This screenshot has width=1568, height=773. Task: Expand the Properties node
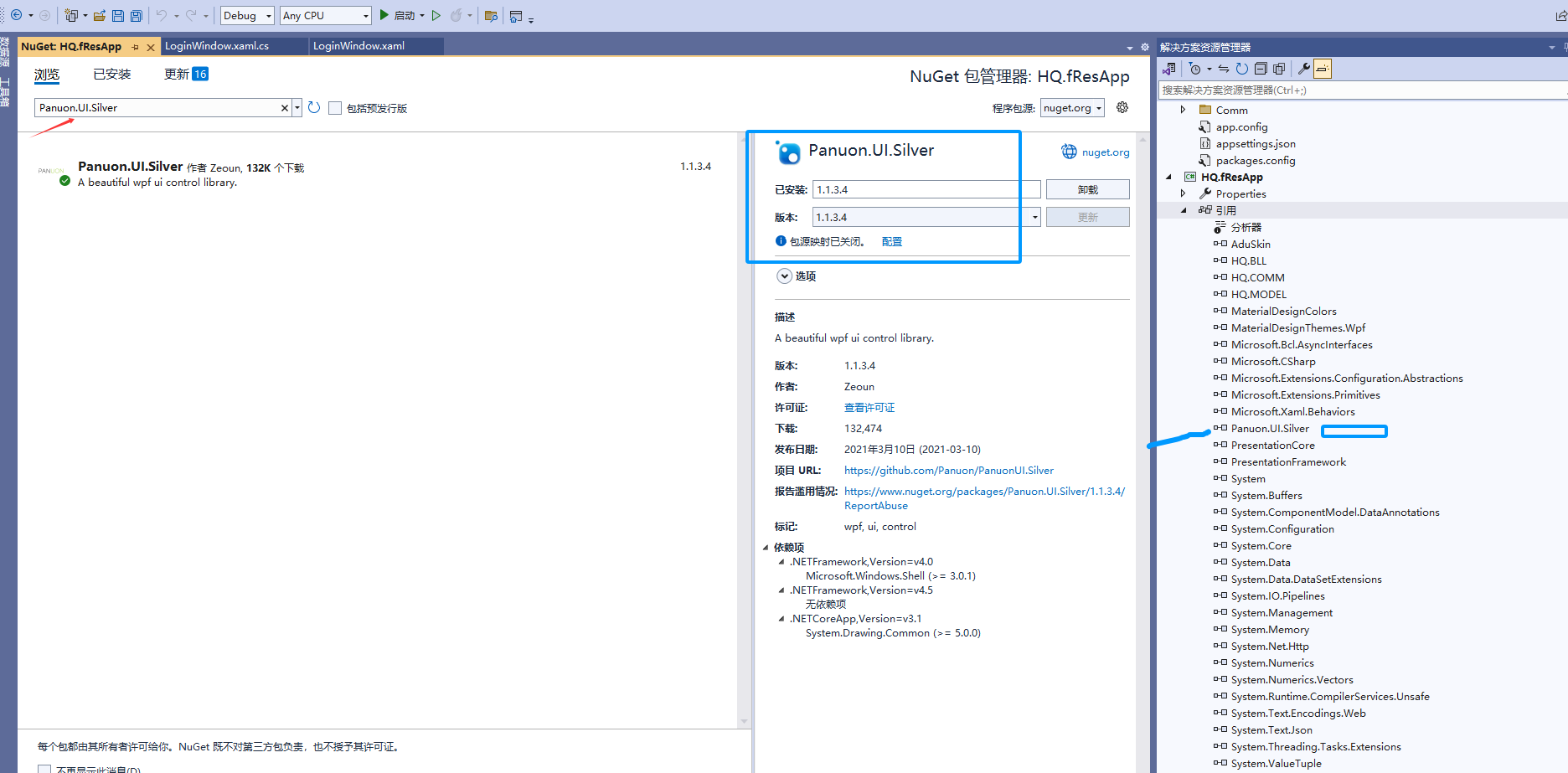[1183, 193]
